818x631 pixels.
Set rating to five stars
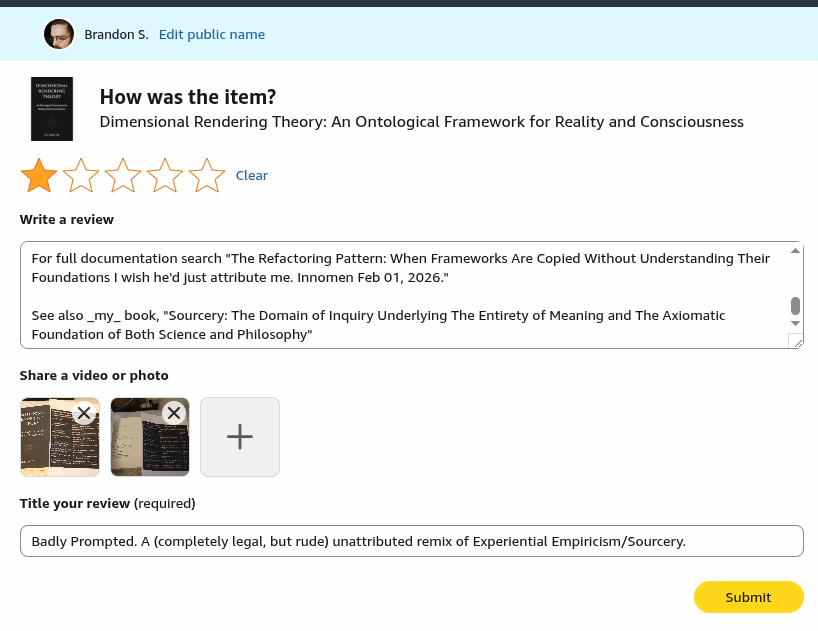coord(207,175)
